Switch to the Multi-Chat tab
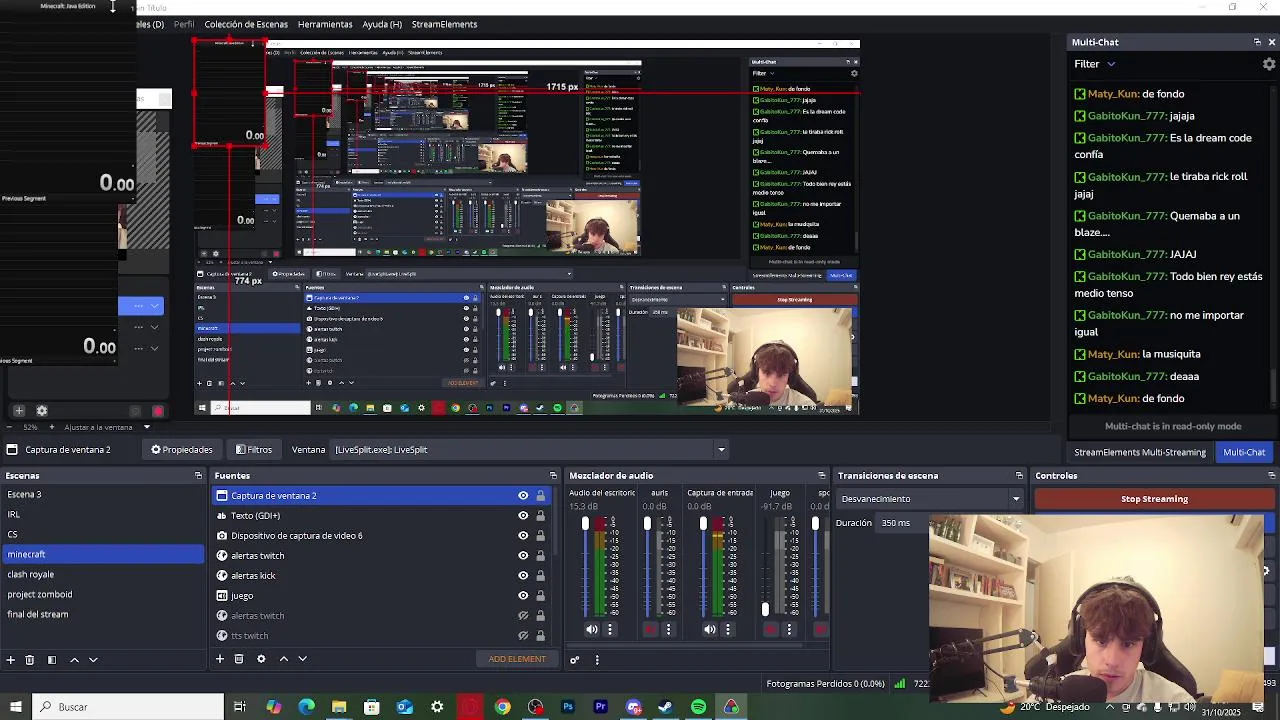This screenshot has width=1280, height=720. point(1244,453)
